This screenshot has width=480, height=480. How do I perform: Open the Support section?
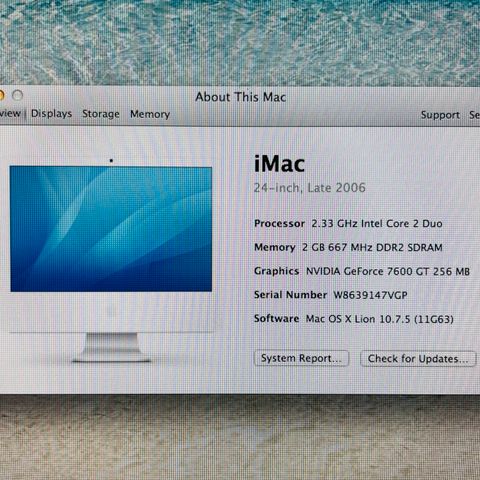440,115
